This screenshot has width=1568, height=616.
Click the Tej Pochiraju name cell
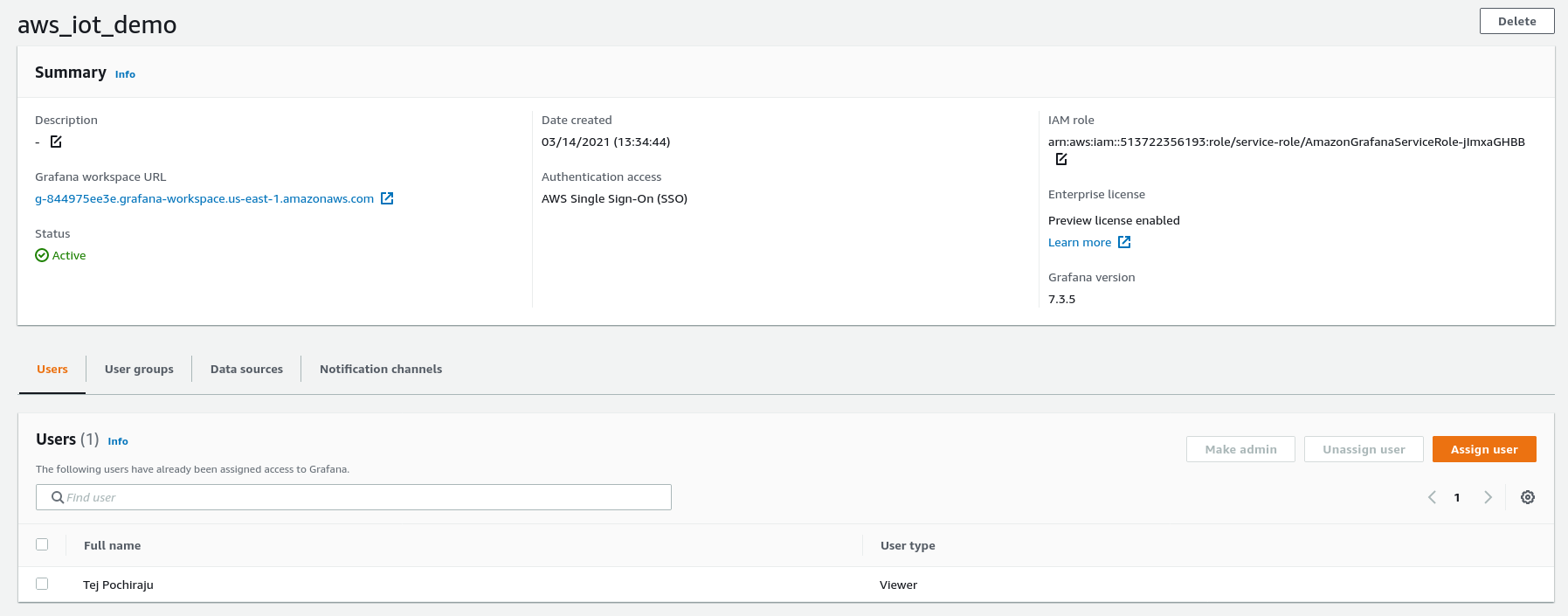coord(118,585)
